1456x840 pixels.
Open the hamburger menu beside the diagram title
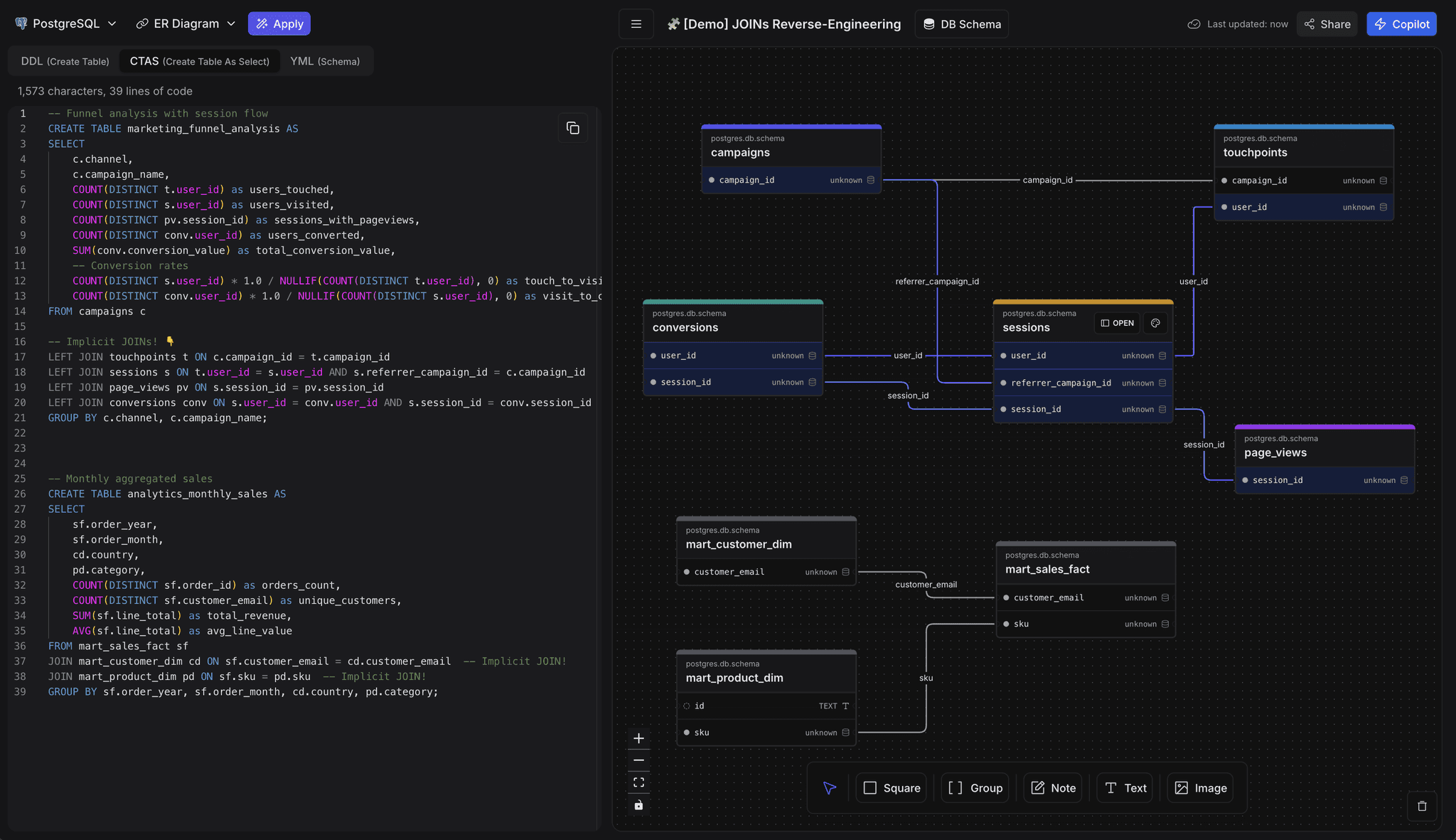point(636,23)
